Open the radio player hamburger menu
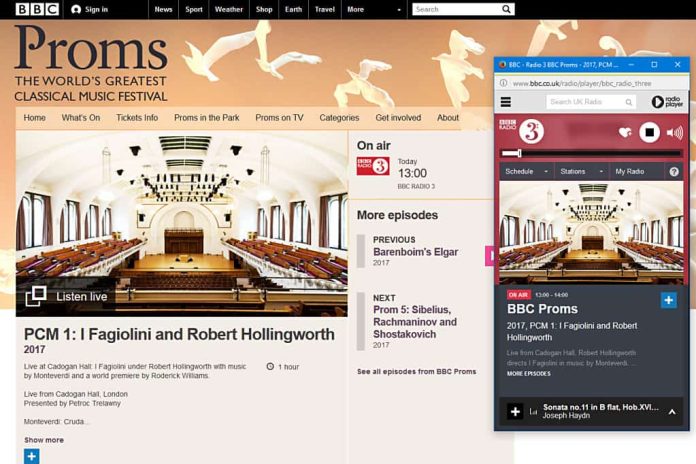696x464 pixels. coord(506,102)
